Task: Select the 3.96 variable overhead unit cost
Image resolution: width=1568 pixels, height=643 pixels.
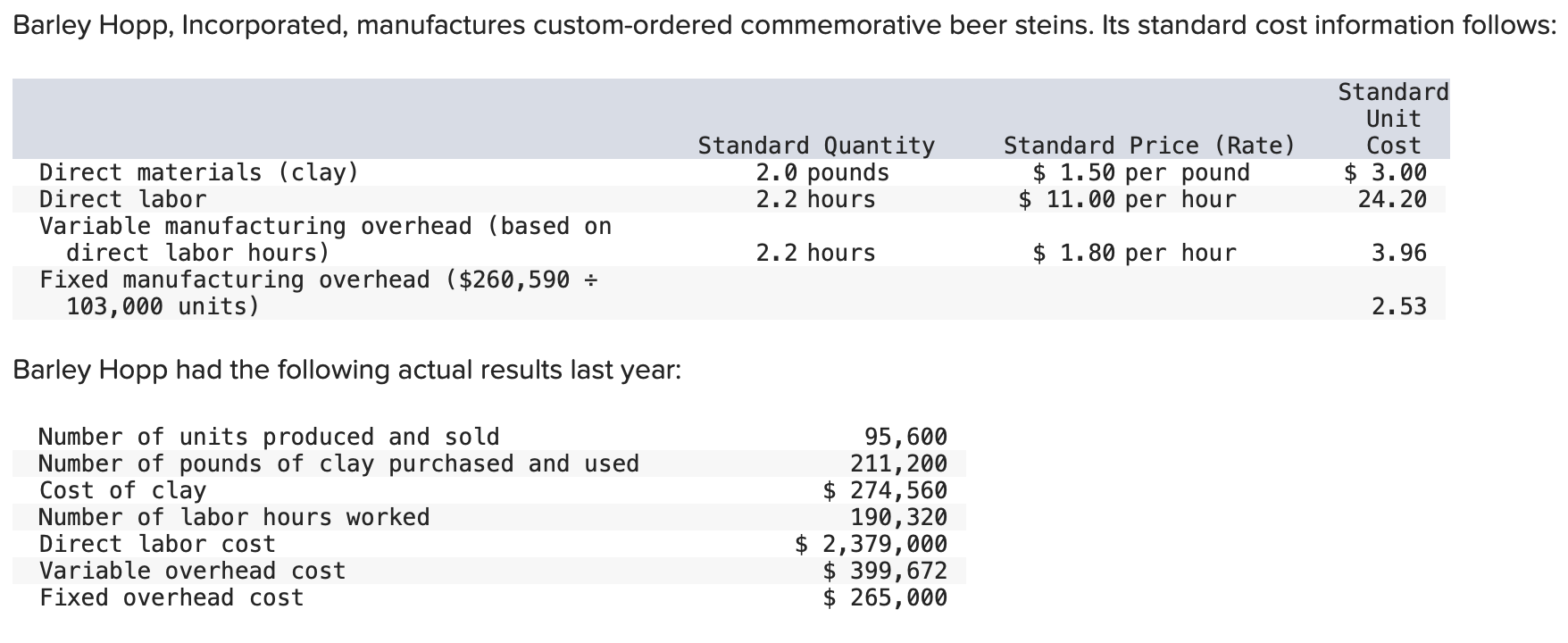Action: [1398, 253]
